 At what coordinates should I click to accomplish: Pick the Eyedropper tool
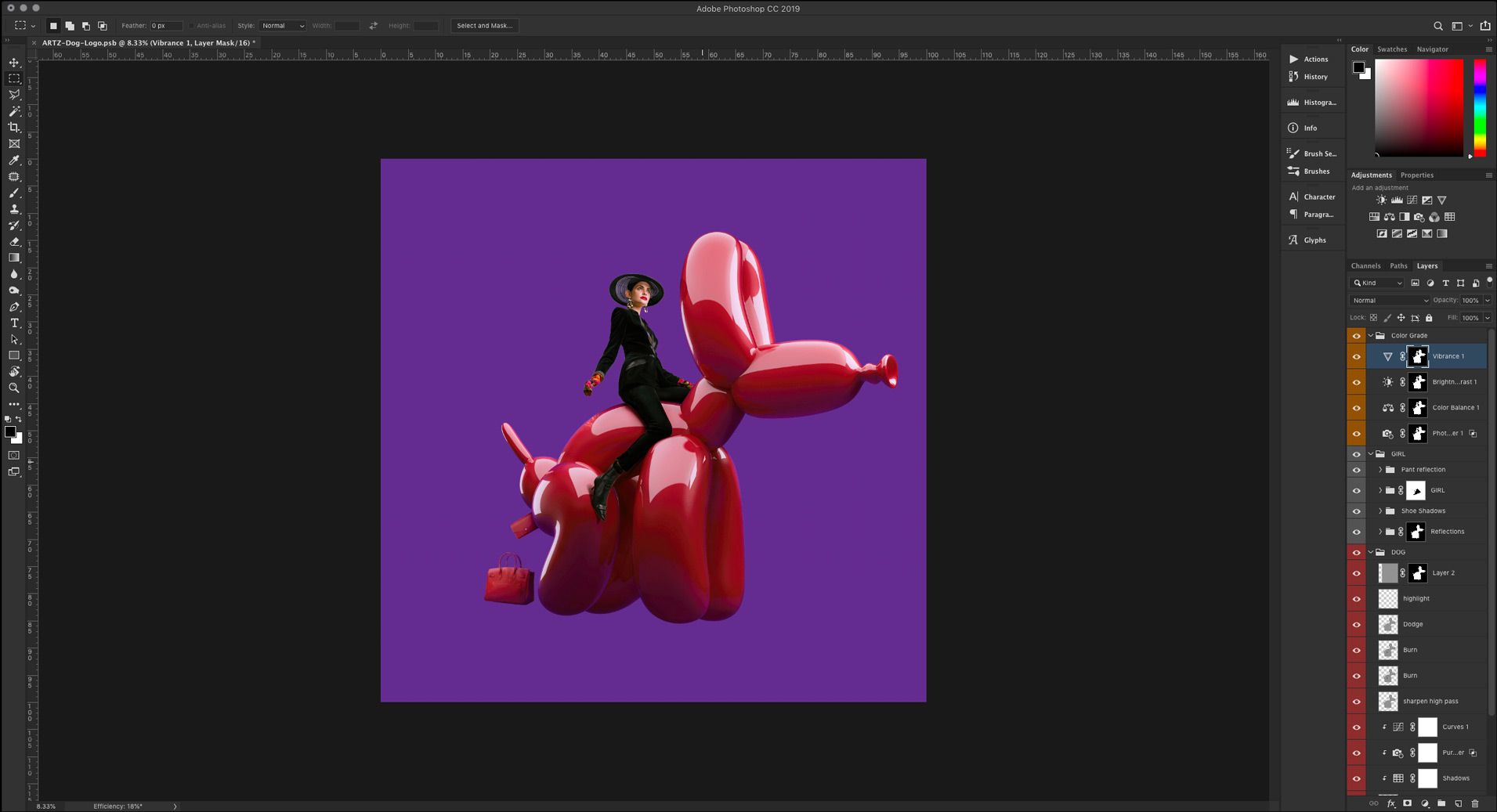tap(14, 161)
